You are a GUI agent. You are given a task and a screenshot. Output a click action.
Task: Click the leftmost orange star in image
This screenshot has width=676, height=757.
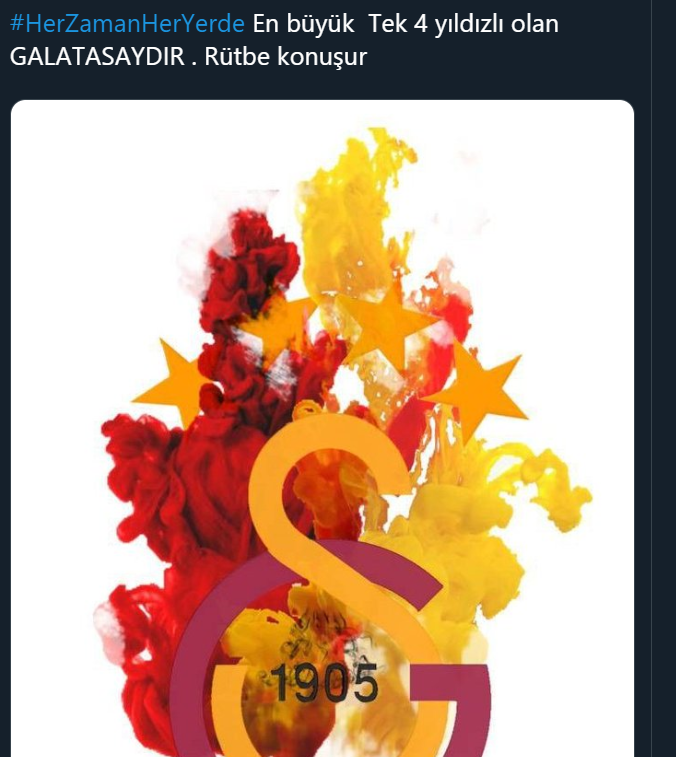[x=170, y=381]
